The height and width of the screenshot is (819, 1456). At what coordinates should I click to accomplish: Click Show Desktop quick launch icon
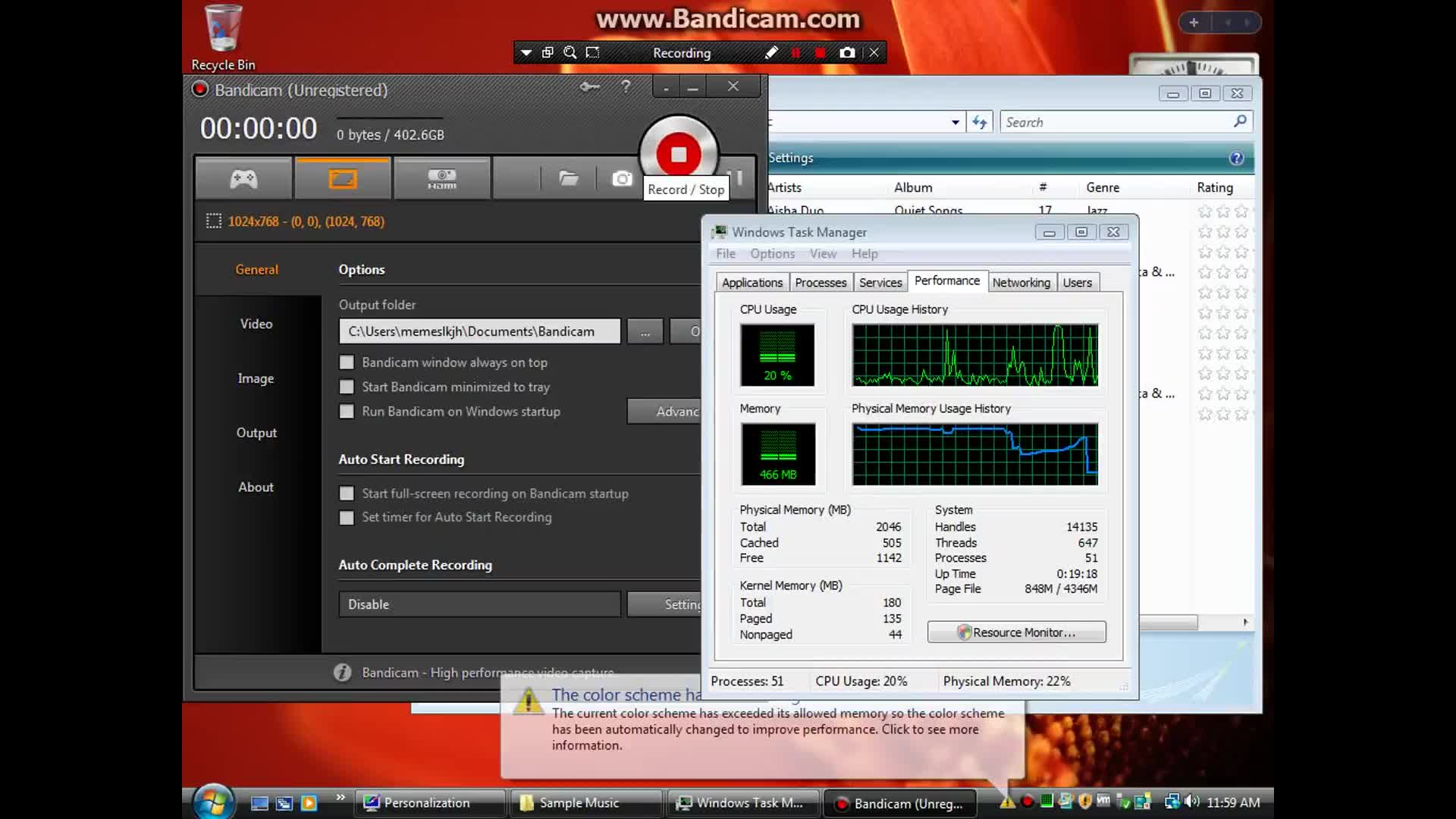259,803
